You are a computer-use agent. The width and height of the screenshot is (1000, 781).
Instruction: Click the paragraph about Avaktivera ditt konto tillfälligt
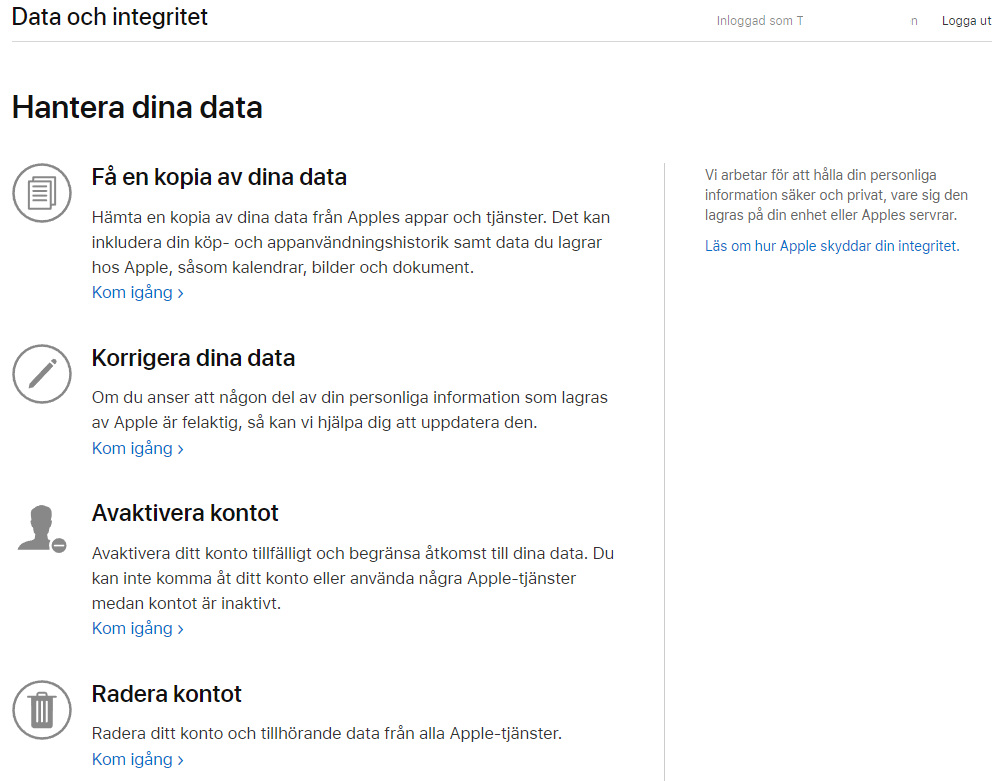click(x=350, y=578)
